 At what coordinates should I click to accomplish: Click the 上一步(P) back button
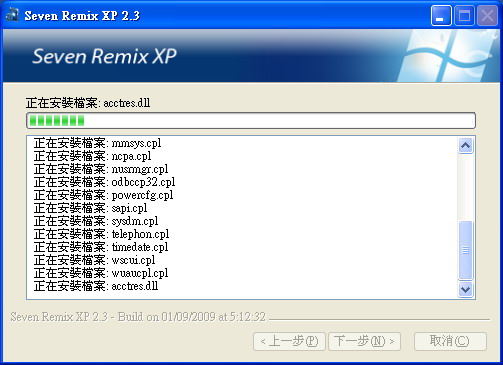click(x=289, y=341)
